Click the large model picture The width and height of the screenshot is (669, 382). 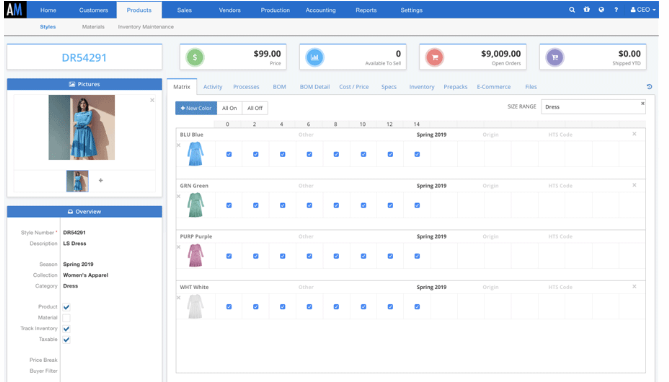tap(81, 127)
